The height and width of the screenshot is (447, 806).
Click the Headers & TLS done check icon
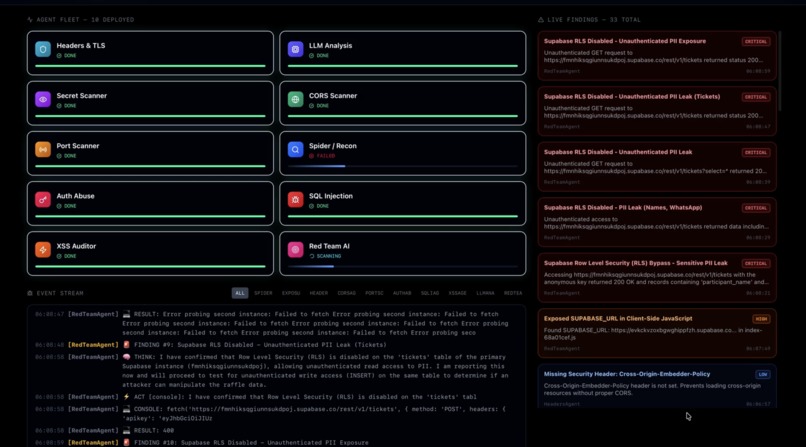point(59,55)
